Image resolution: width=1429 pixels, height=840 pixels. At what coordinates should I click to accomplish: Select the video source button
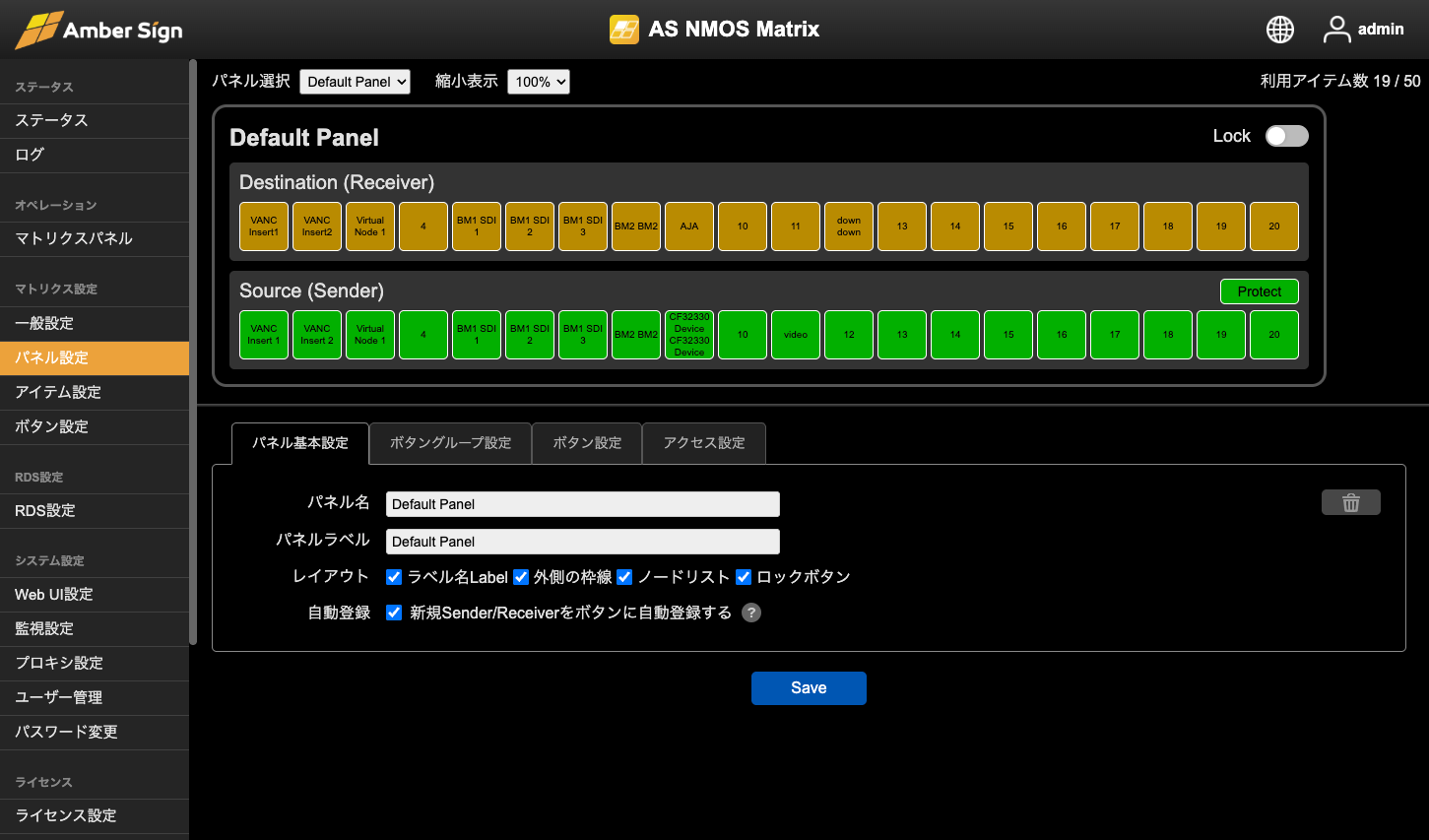tap(796, 335)
